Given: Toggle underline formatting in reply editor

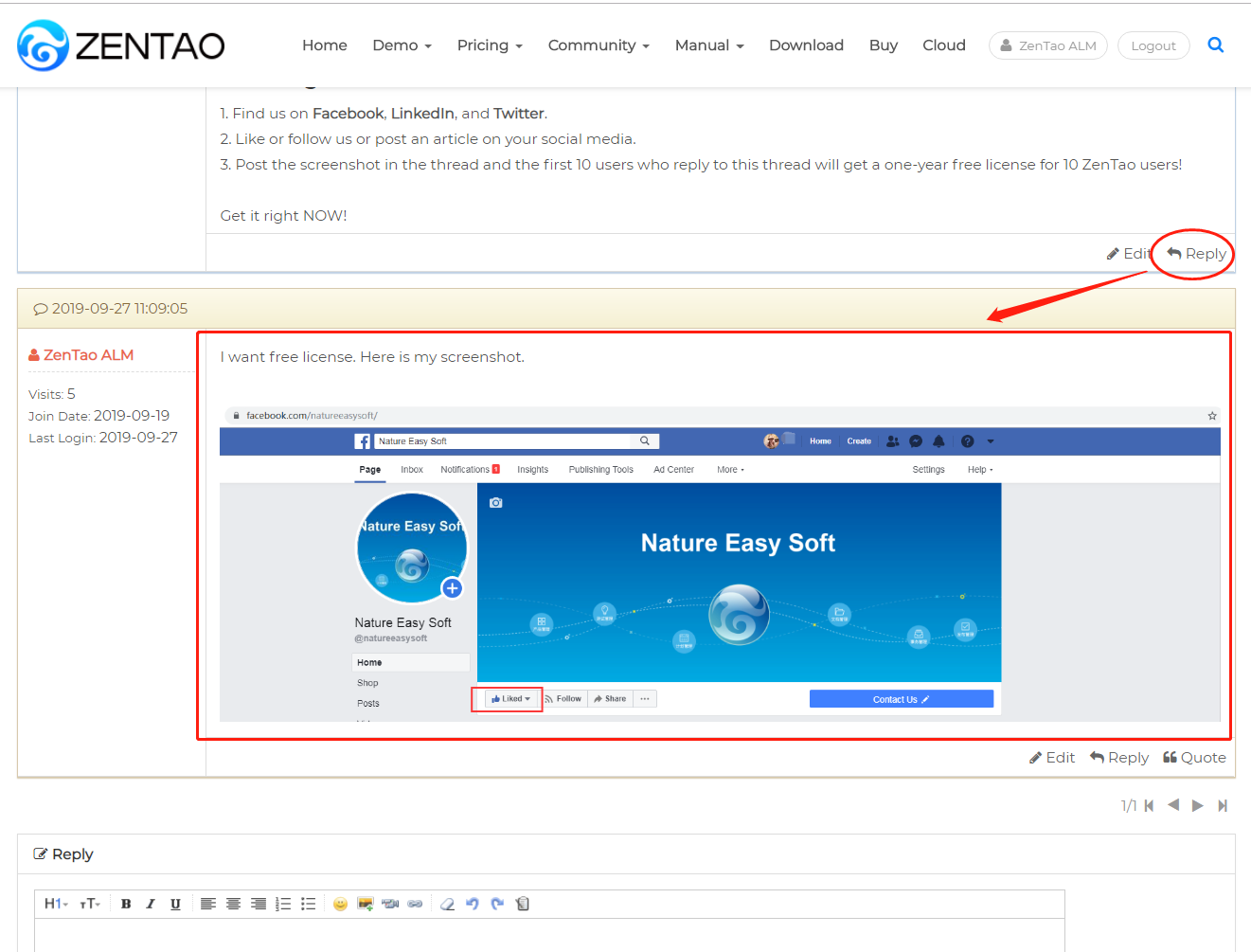Looking at the screenshot, I should coord(175,904).
